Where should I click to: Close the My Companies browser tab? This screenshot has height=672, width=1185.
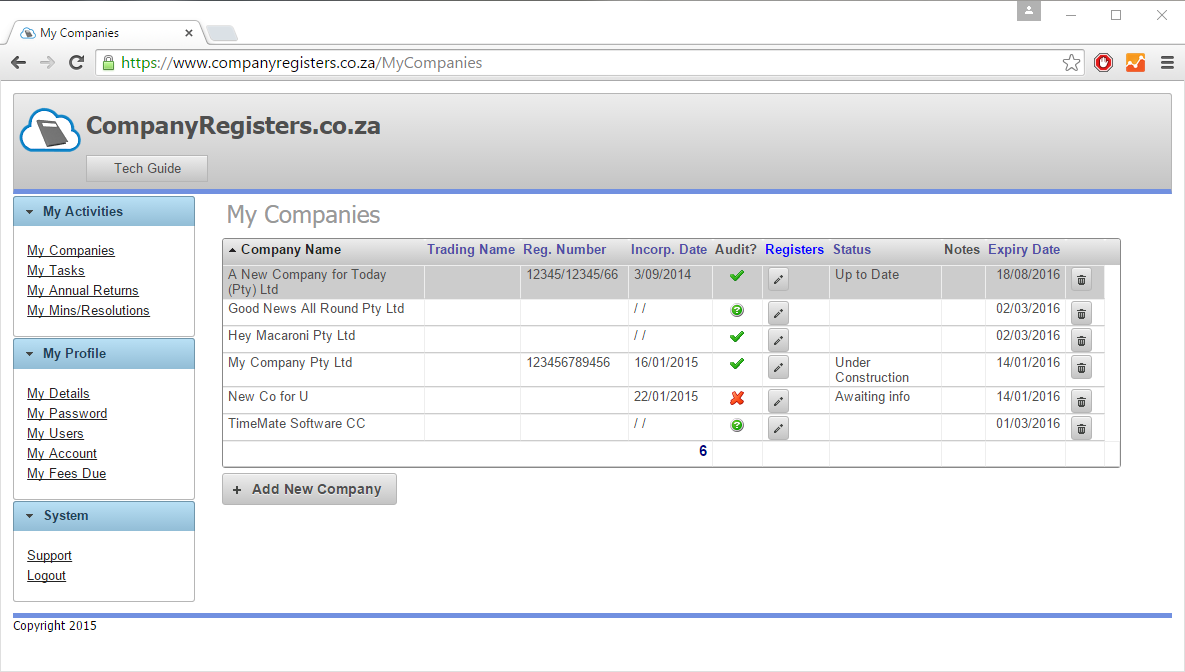189,33
